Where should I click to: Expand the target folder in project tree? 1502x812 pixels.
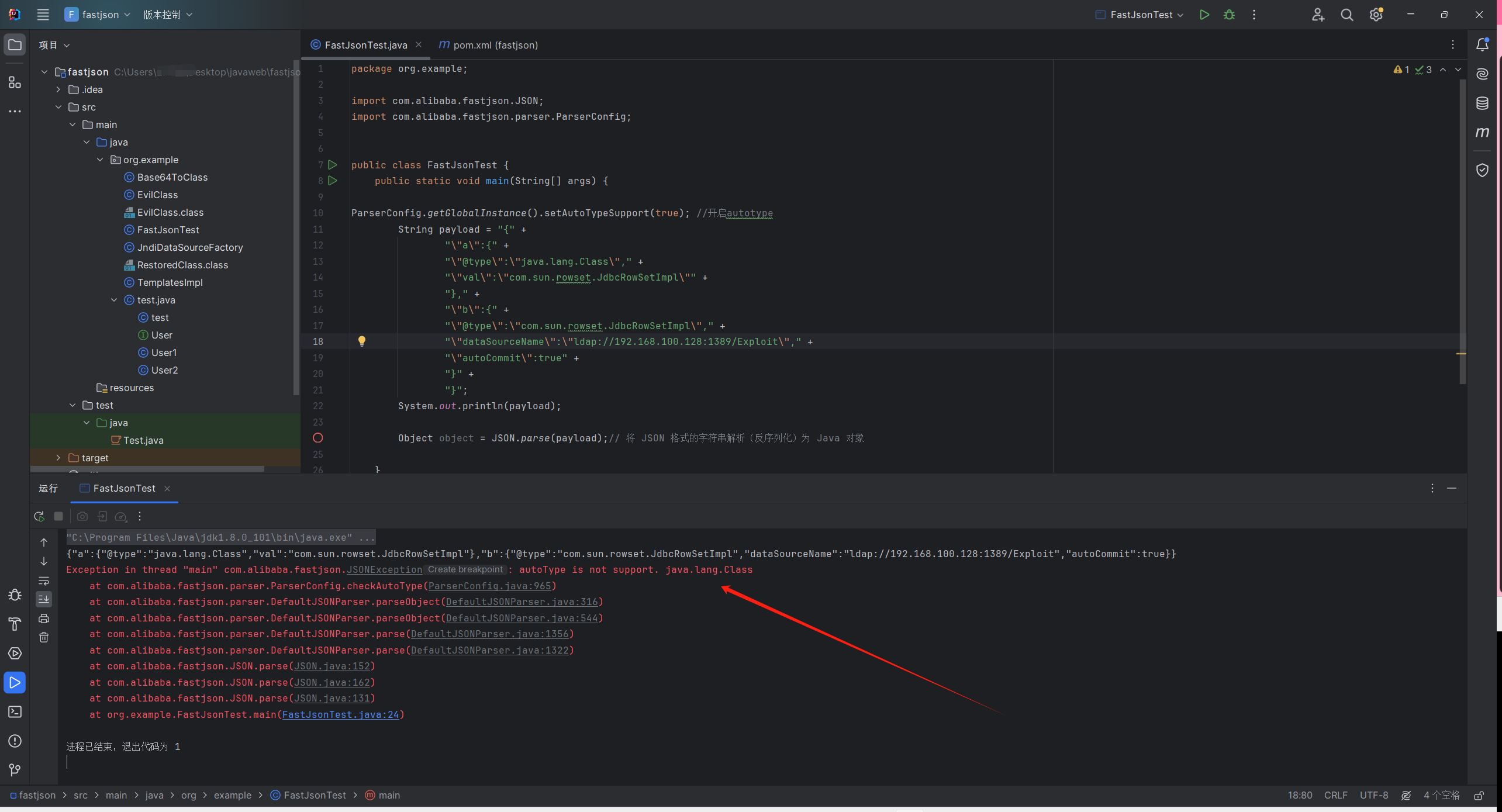58,458
